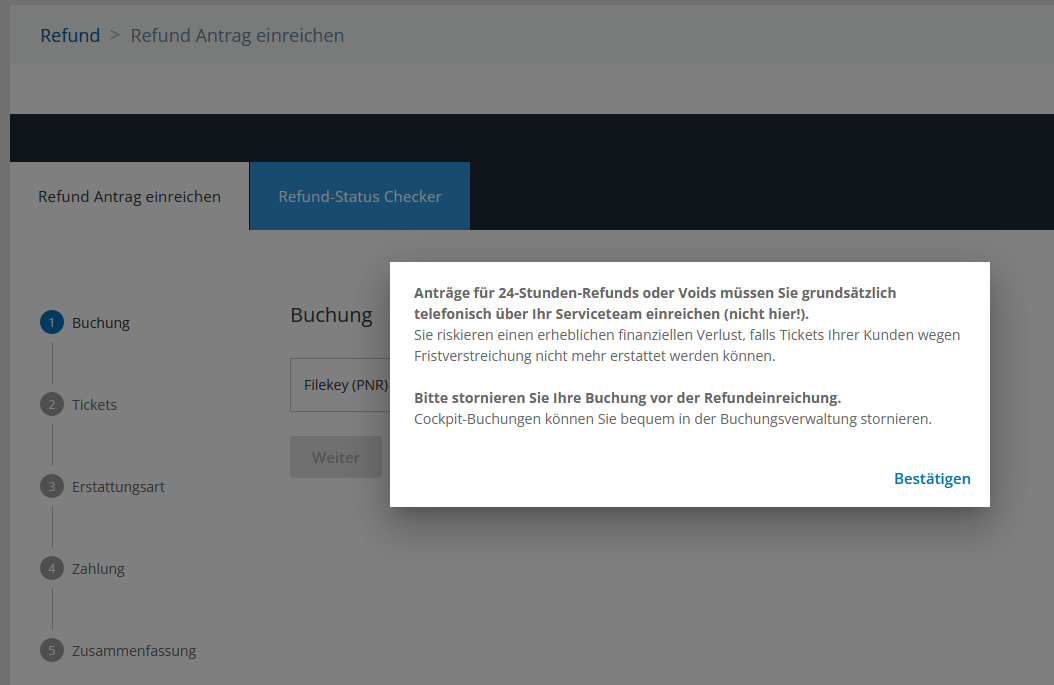Switch to the Refund-Status Checker tab
This screenshot has width=1054, height=685.
point(359,196)
